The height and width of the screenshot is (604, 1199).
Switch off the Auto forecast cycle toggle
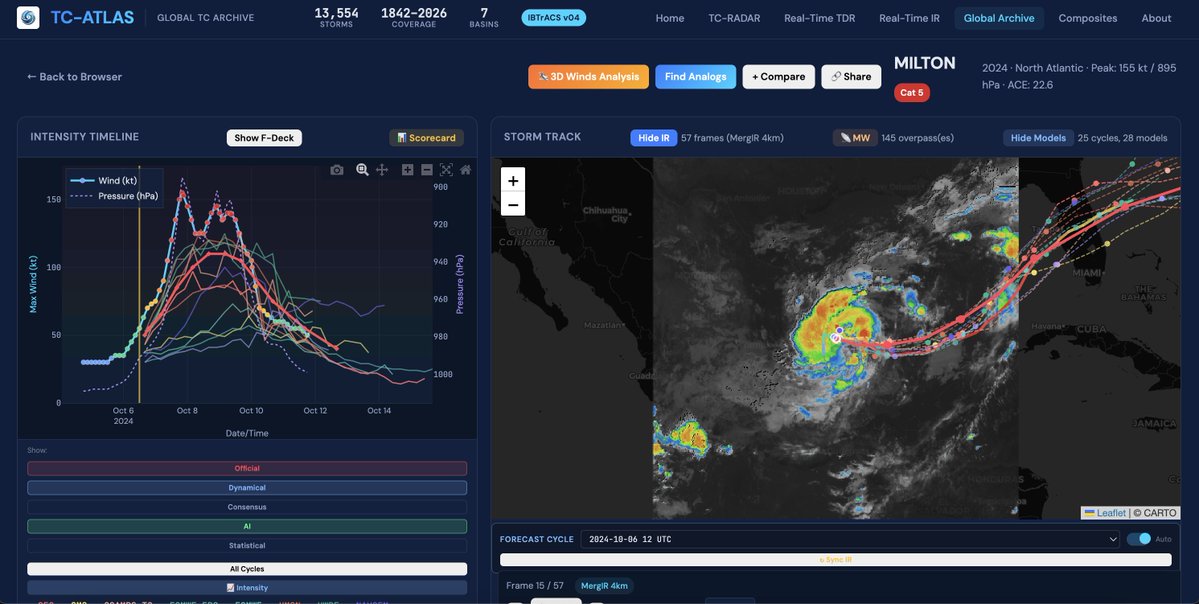point(1139,539)
